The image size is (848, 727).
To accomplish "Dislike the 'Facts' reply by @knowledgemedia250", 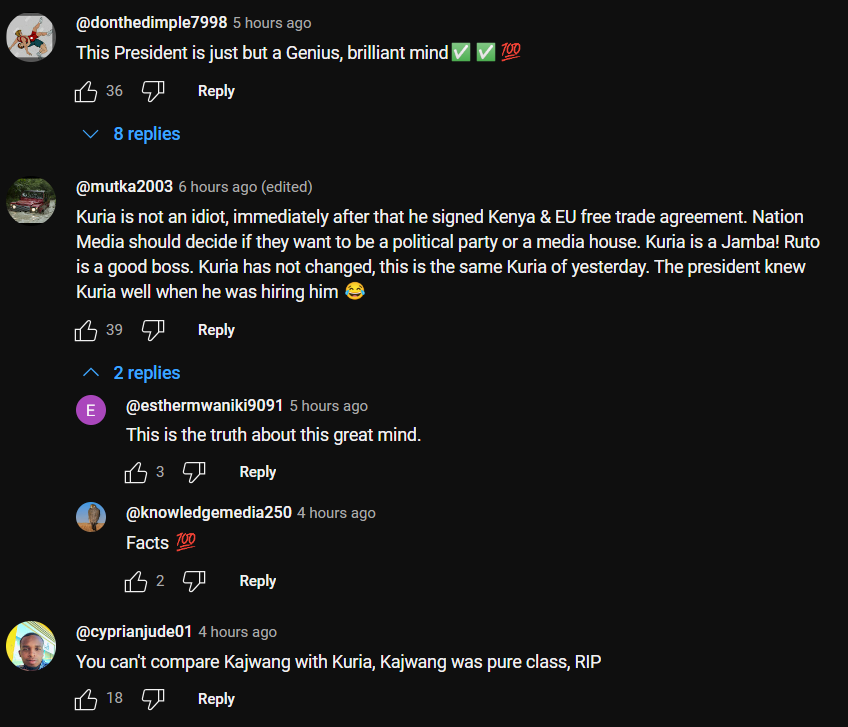I will pyautogui.click(x=195, y=581).
